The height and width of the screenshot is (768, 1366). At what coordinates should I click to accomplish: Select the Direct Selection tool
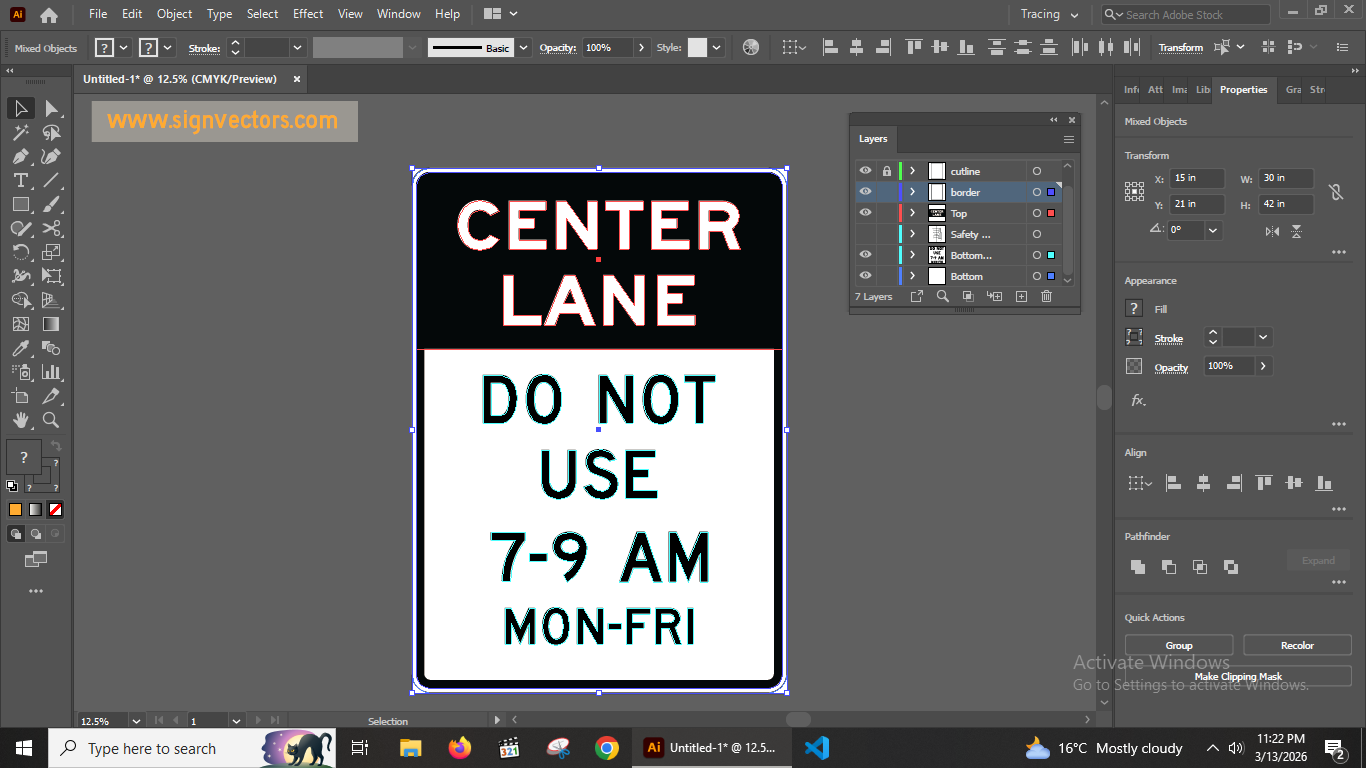tap(51, 108)
